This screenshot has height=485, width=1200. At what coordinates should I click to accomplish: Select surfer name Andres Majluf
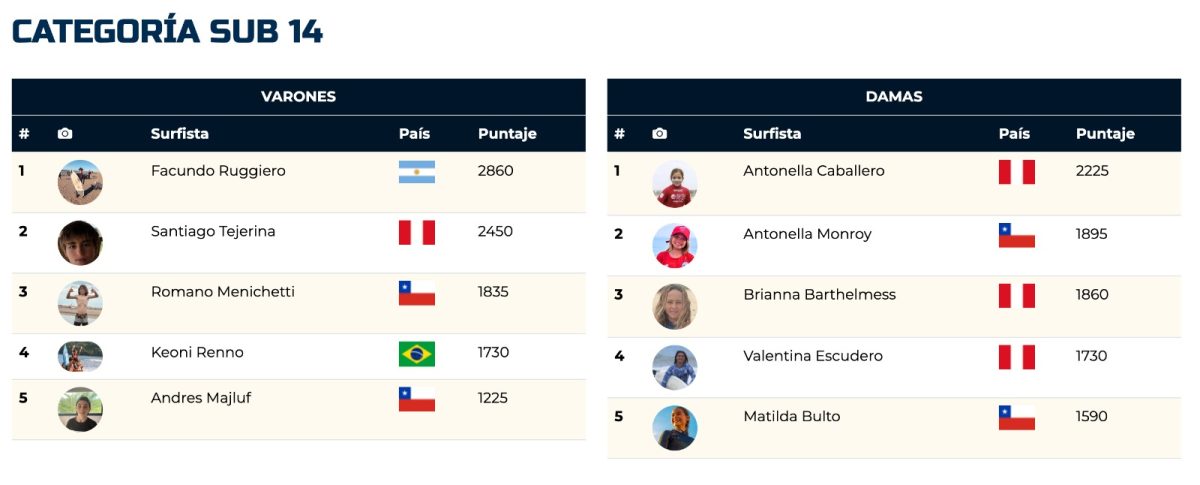coord(201,398)
